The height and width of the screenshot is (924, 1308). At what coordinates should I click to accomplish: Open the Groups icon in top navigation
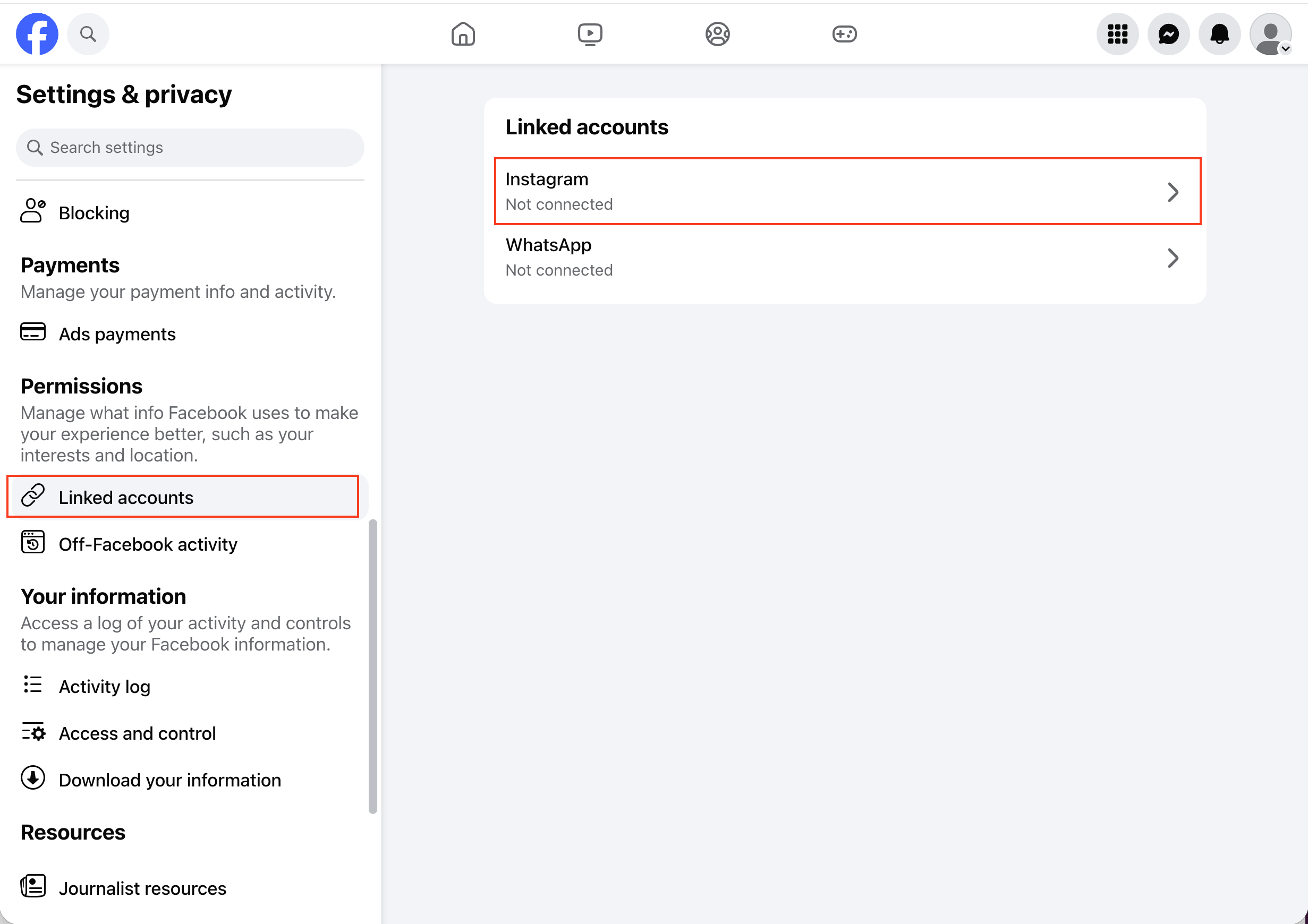click(717, 34)
